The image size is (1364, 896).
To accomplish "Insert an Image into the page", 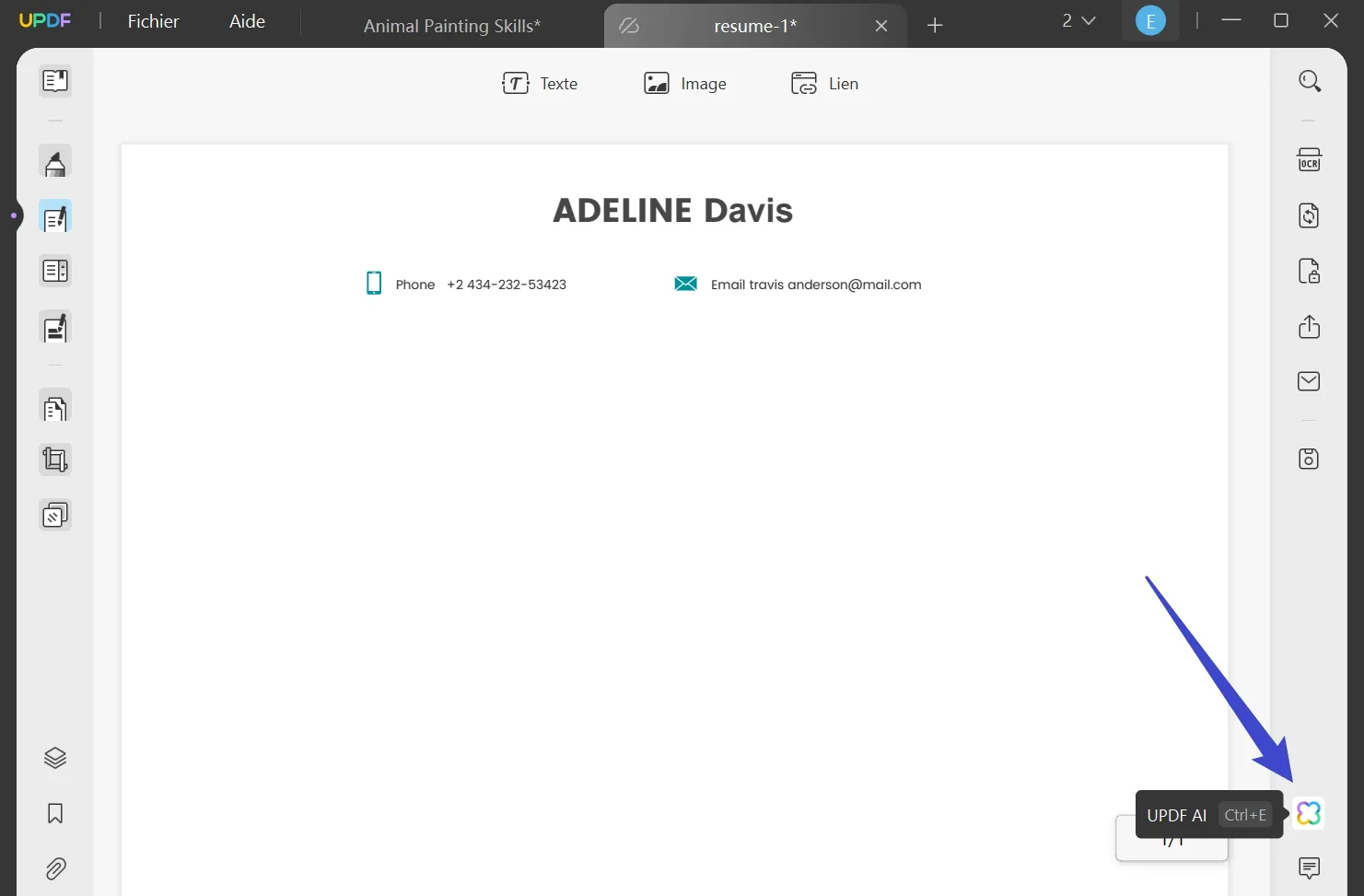I will coord(685,84).
